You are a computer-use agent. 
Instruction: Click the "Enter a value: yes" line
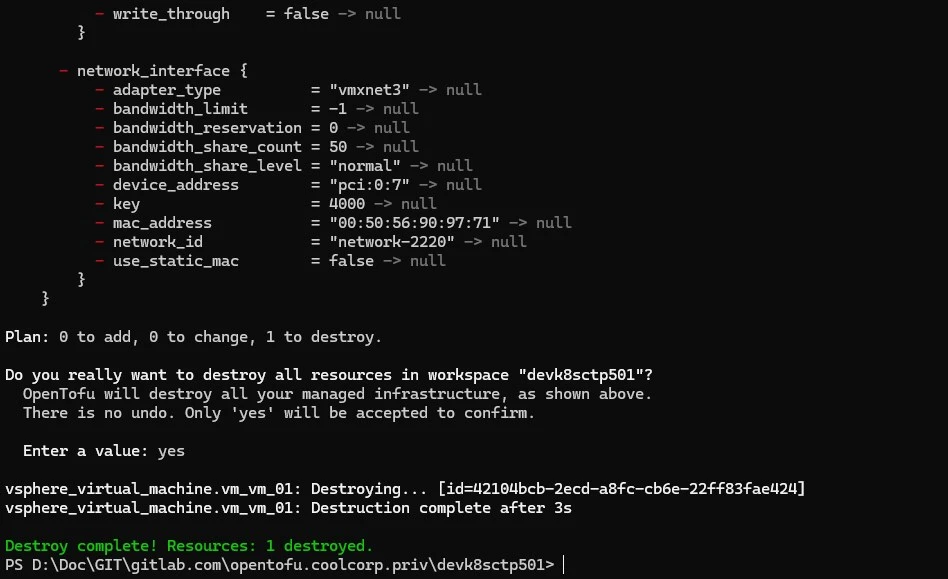point(103,451)
